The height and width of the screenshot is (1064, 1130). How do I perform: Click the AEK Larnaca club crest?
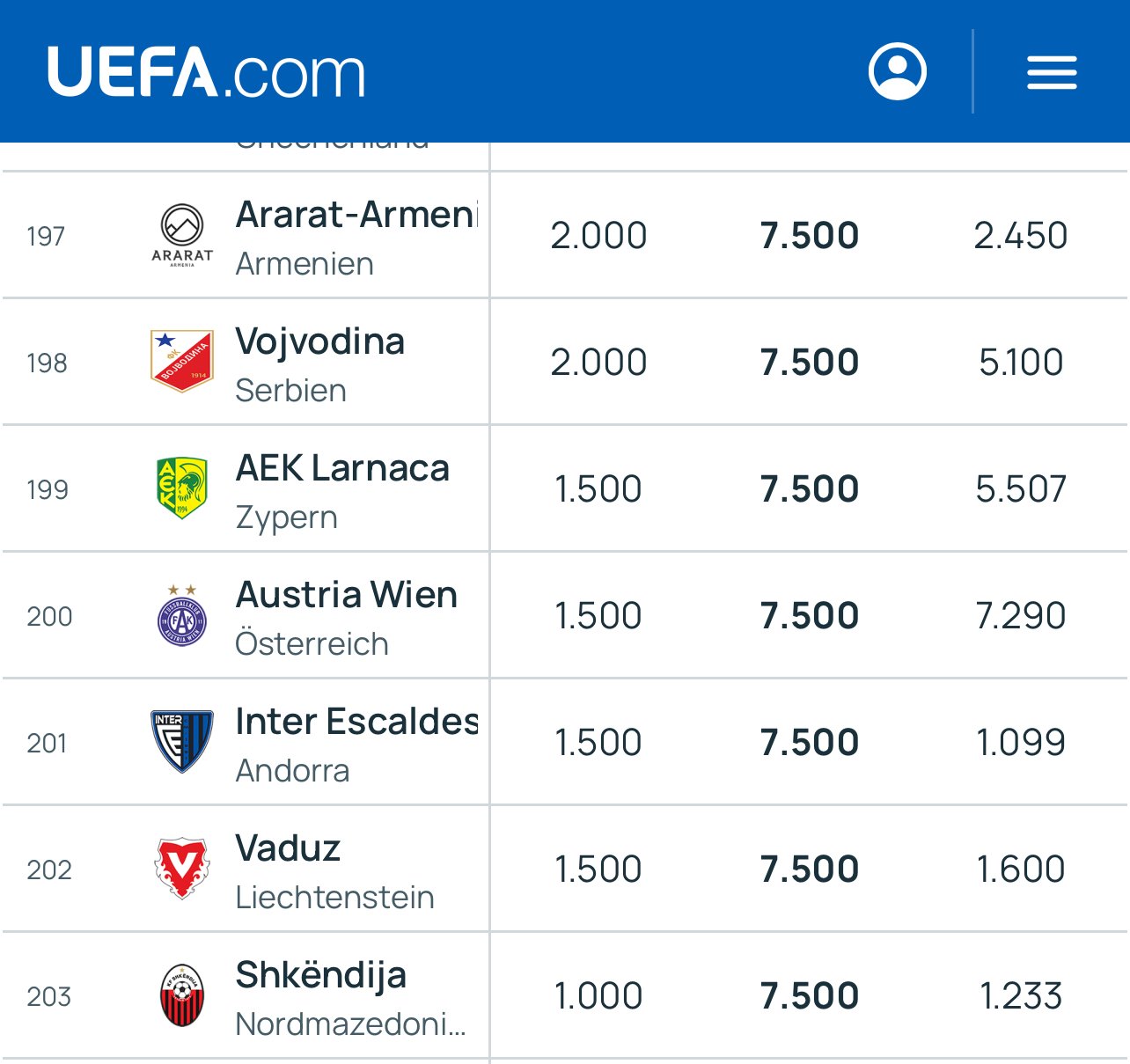pyautogui.click(x=182, y=488)
